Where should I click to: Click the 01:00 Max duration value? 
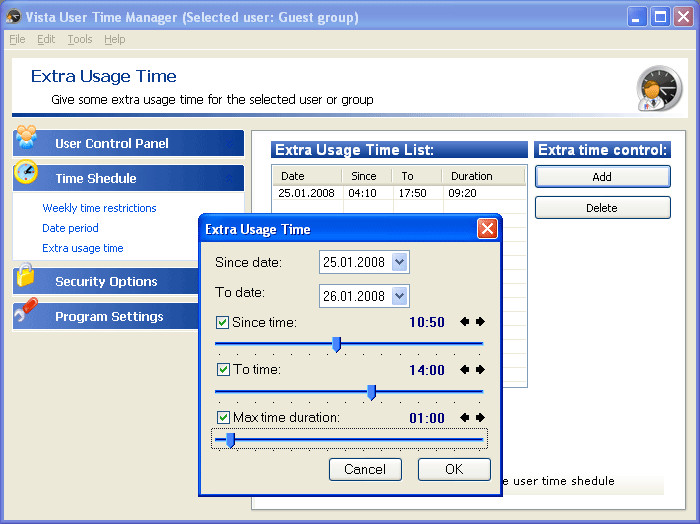pos(427,418)
